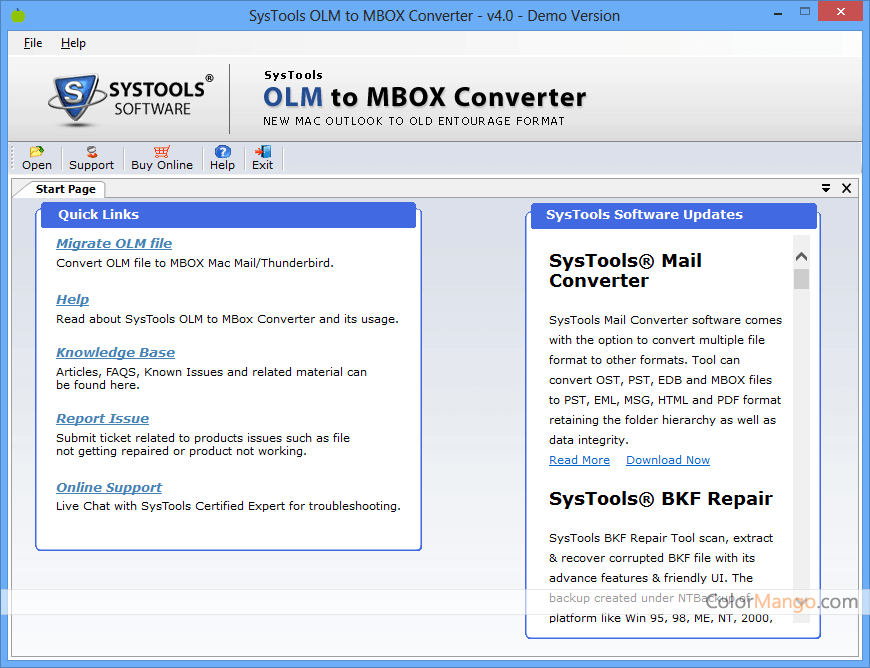870x668 pixels.
Task: Click the Exit toolbar icon
Action: (261, 158)
